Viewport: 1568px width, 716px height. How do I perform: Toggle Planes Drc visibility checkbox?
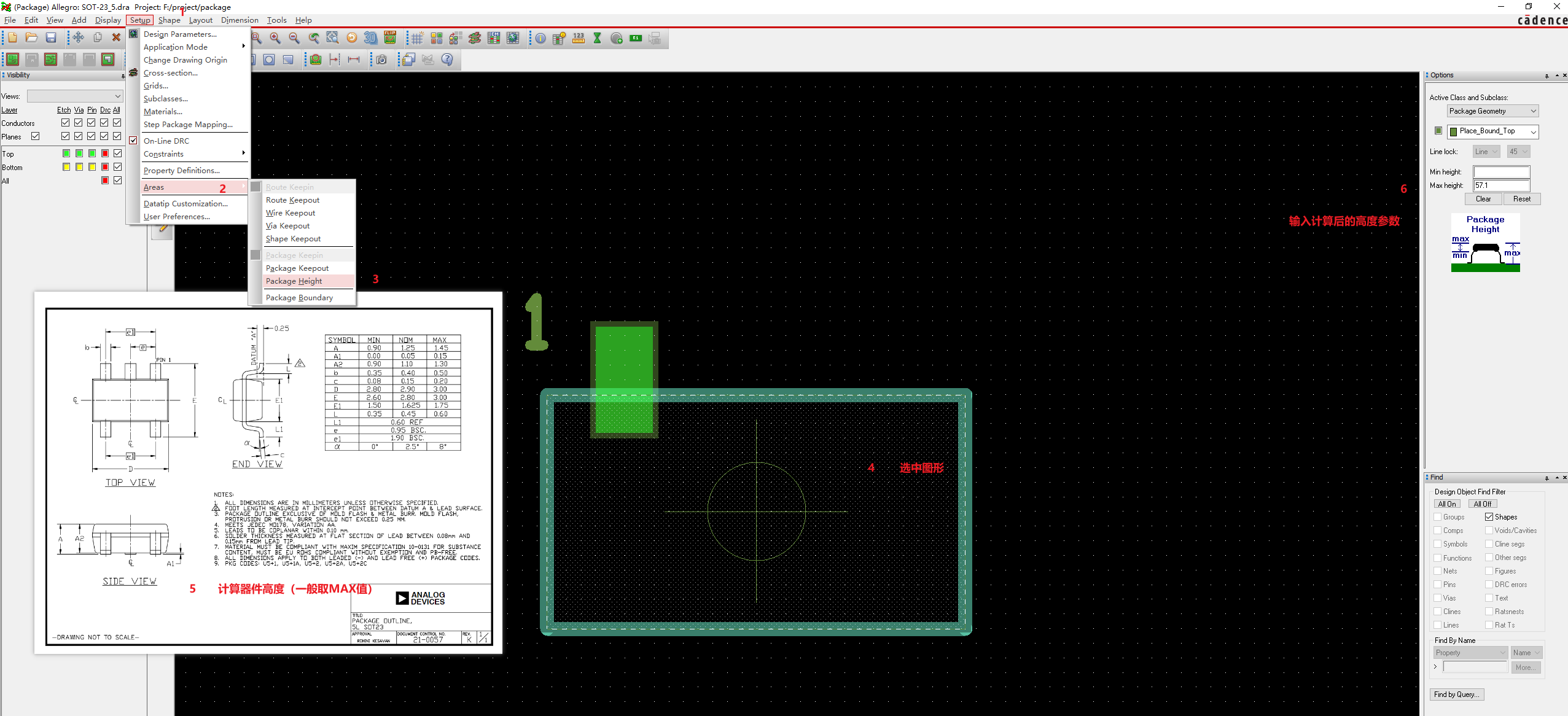click(x=104, y=136)
